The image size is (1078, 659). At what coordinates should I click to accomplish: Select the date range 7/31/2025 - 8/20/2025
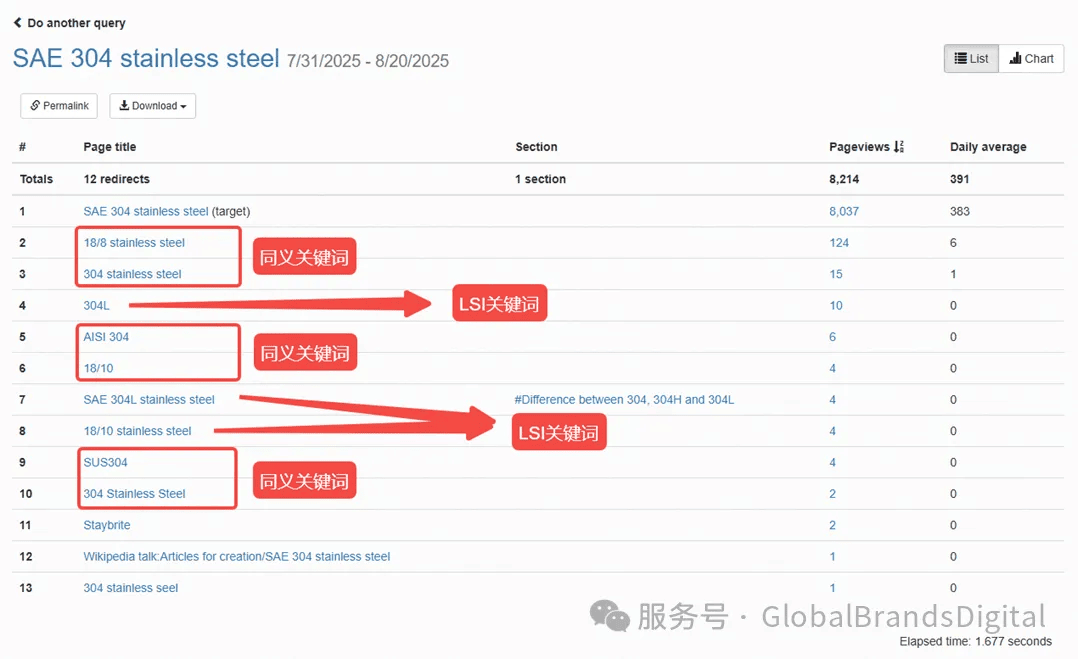[x=368, y=61]
